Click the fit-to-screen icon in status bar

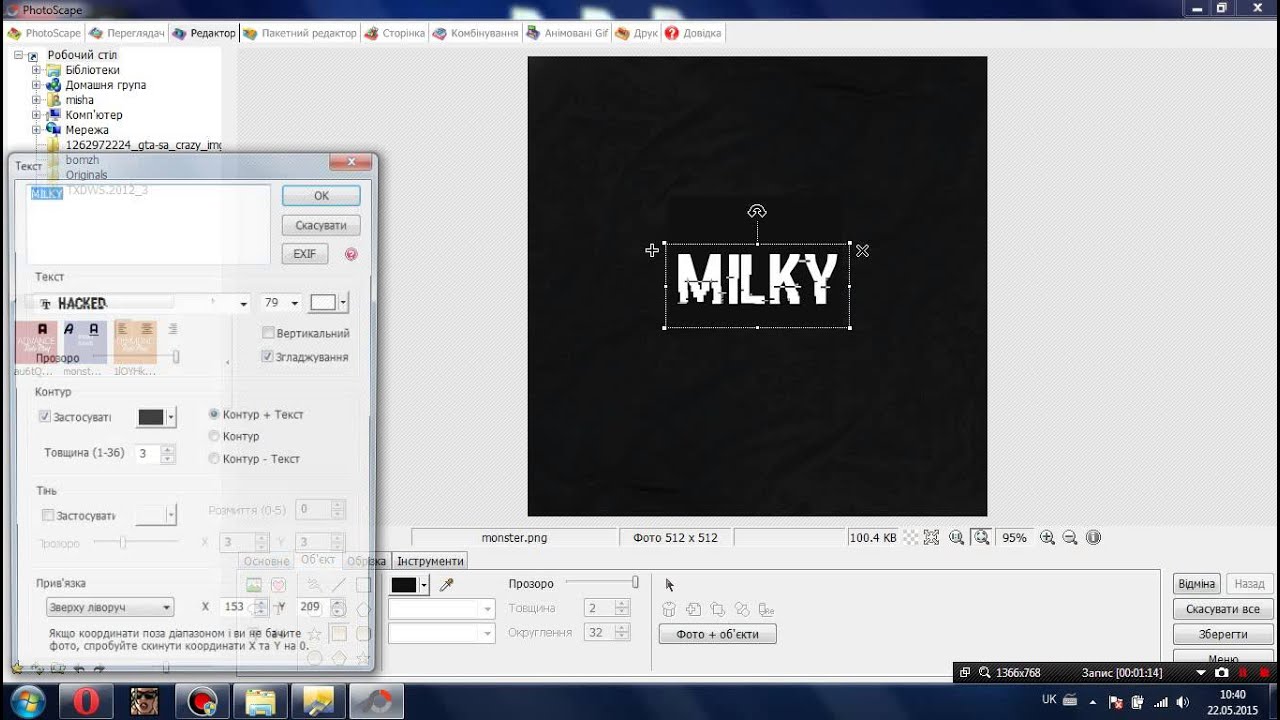coord(931,537)
